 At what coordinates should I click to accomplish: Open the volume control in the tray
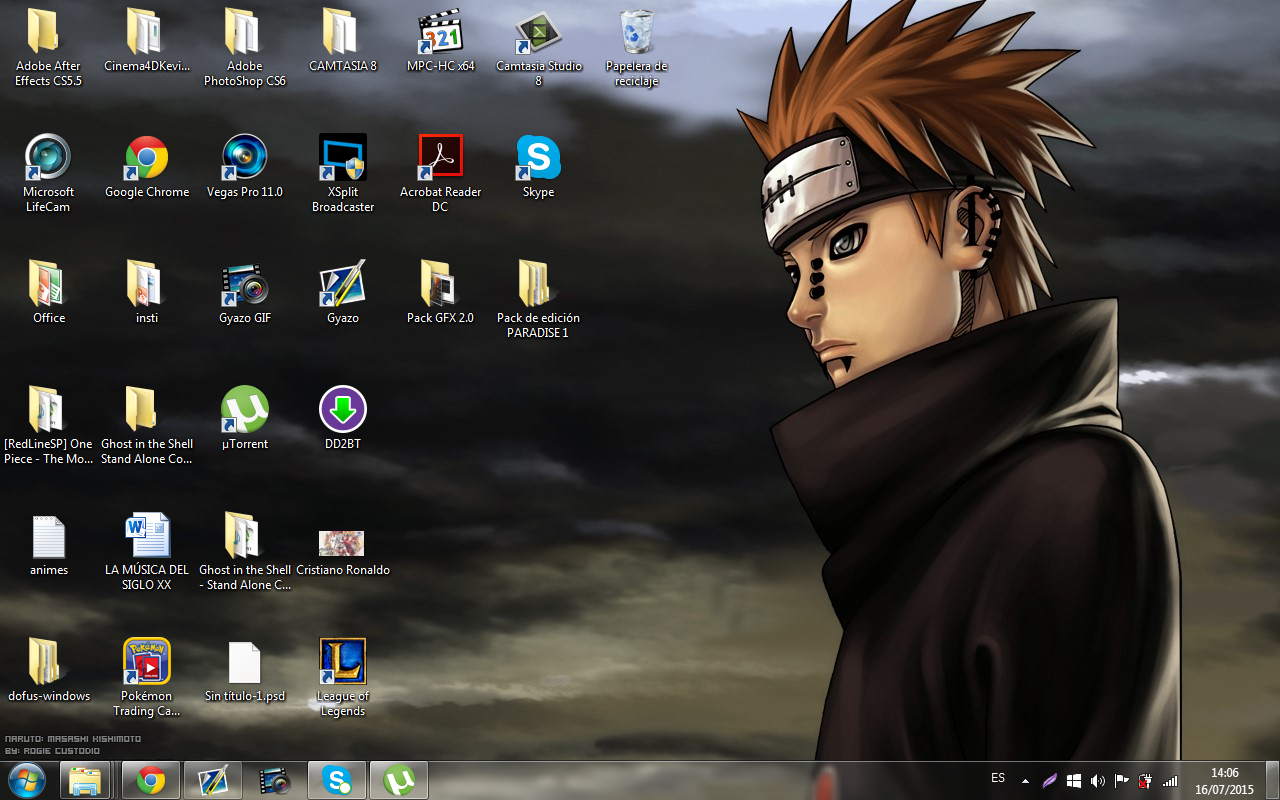tap(1098, 780)
